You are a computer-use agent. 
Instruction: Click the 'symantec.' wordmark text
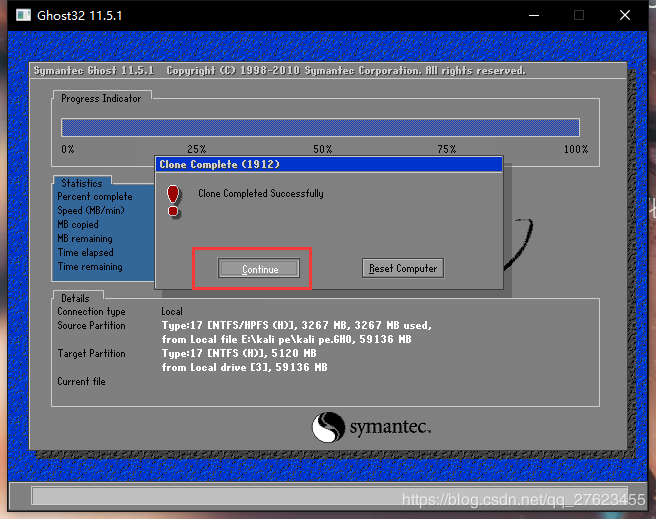[x=390, y=427]
